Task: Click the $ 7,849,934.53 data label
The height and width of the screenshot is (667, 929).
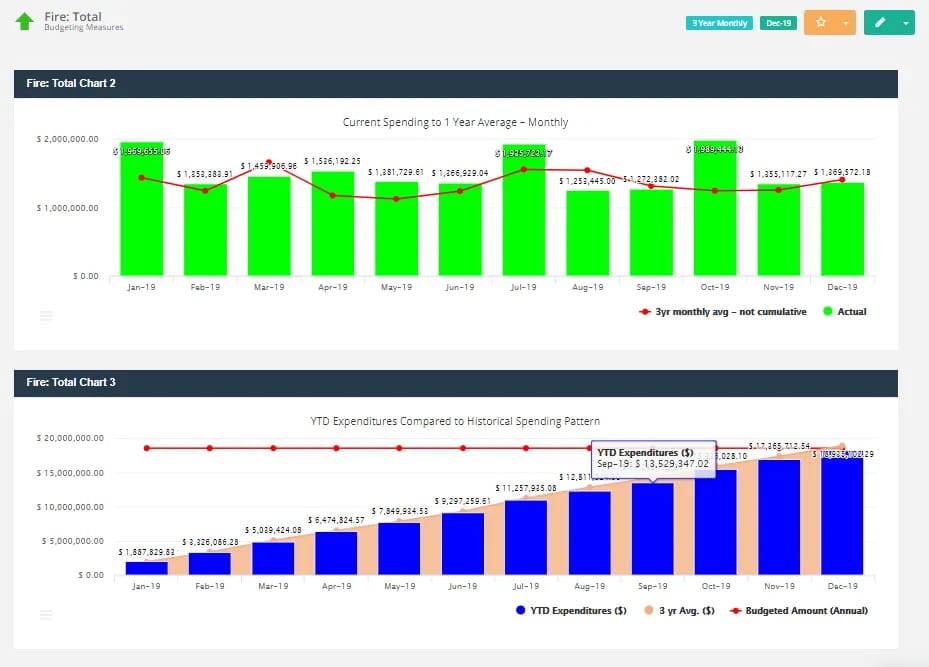Action: (x=399, y=511)
